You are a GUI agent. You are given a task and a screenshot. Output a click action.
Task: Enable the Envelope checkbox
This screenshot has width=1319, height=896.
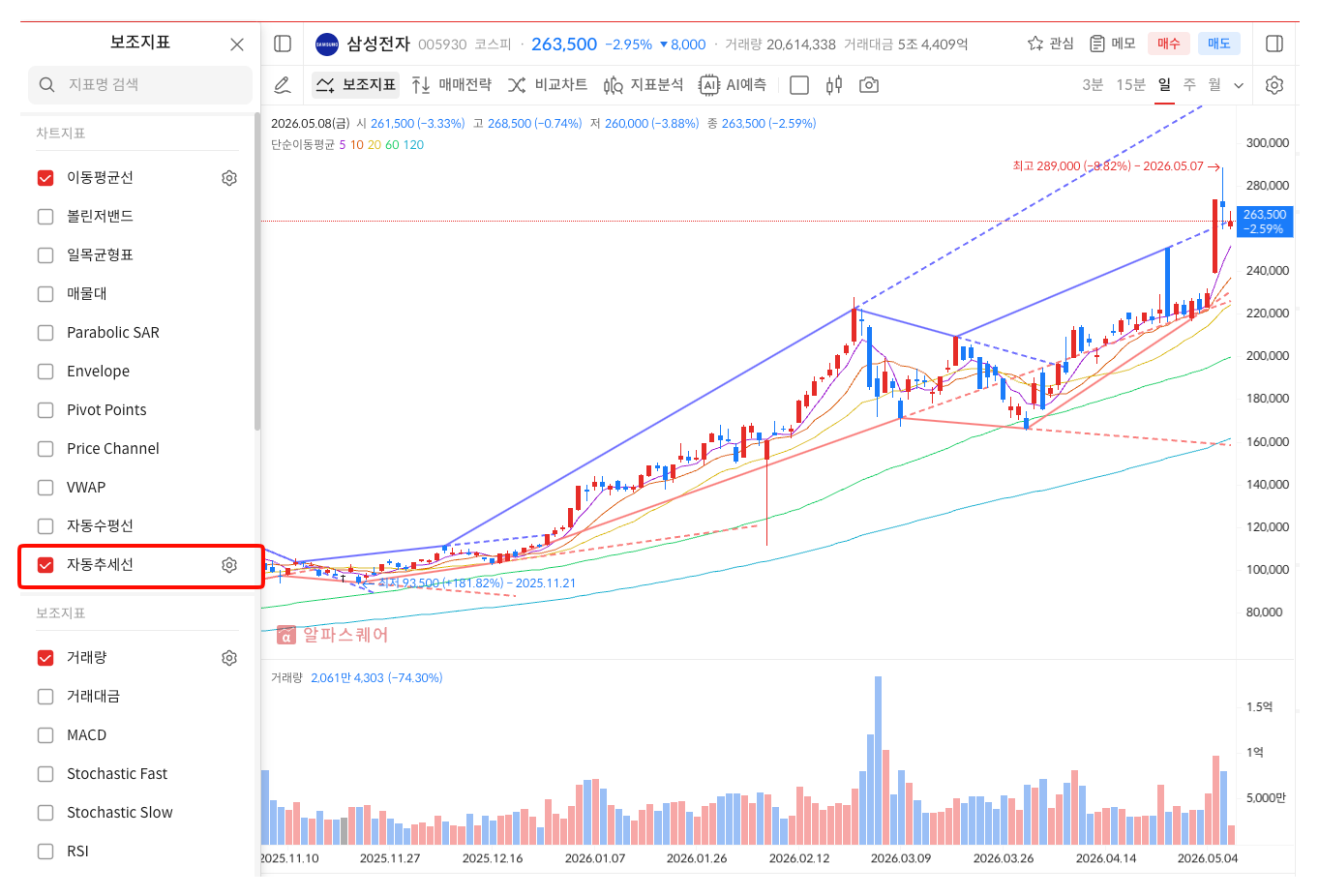click(45, 372)
